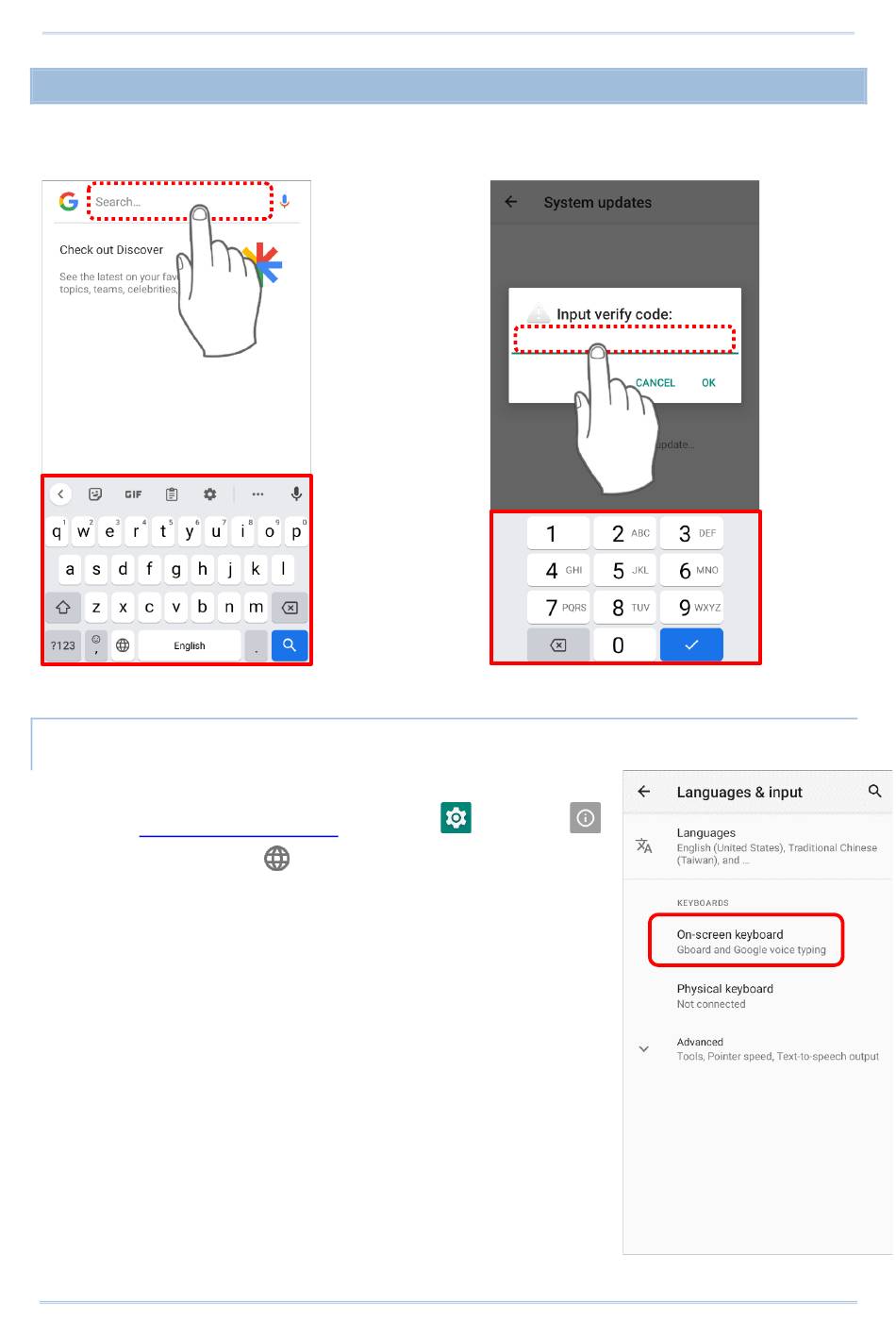Expand the Advanced section chevron

click(x=644, y=1048)
